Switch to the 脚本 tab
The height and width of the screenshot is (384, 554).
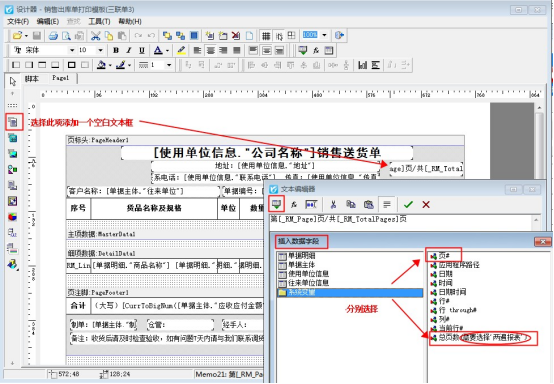pos(31,78)
